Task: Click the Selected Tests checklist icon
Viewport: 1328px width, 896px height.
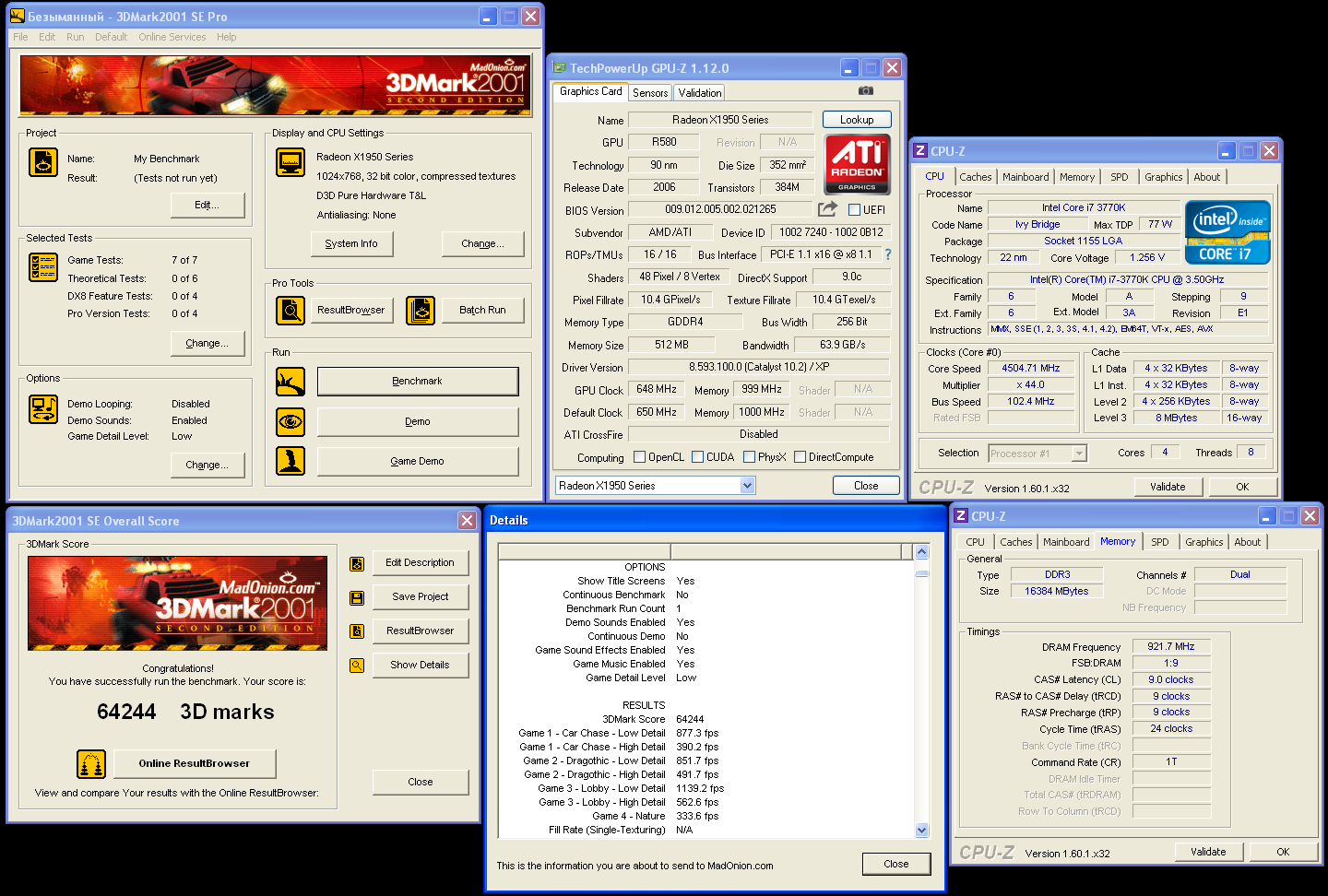Action: 43,267
